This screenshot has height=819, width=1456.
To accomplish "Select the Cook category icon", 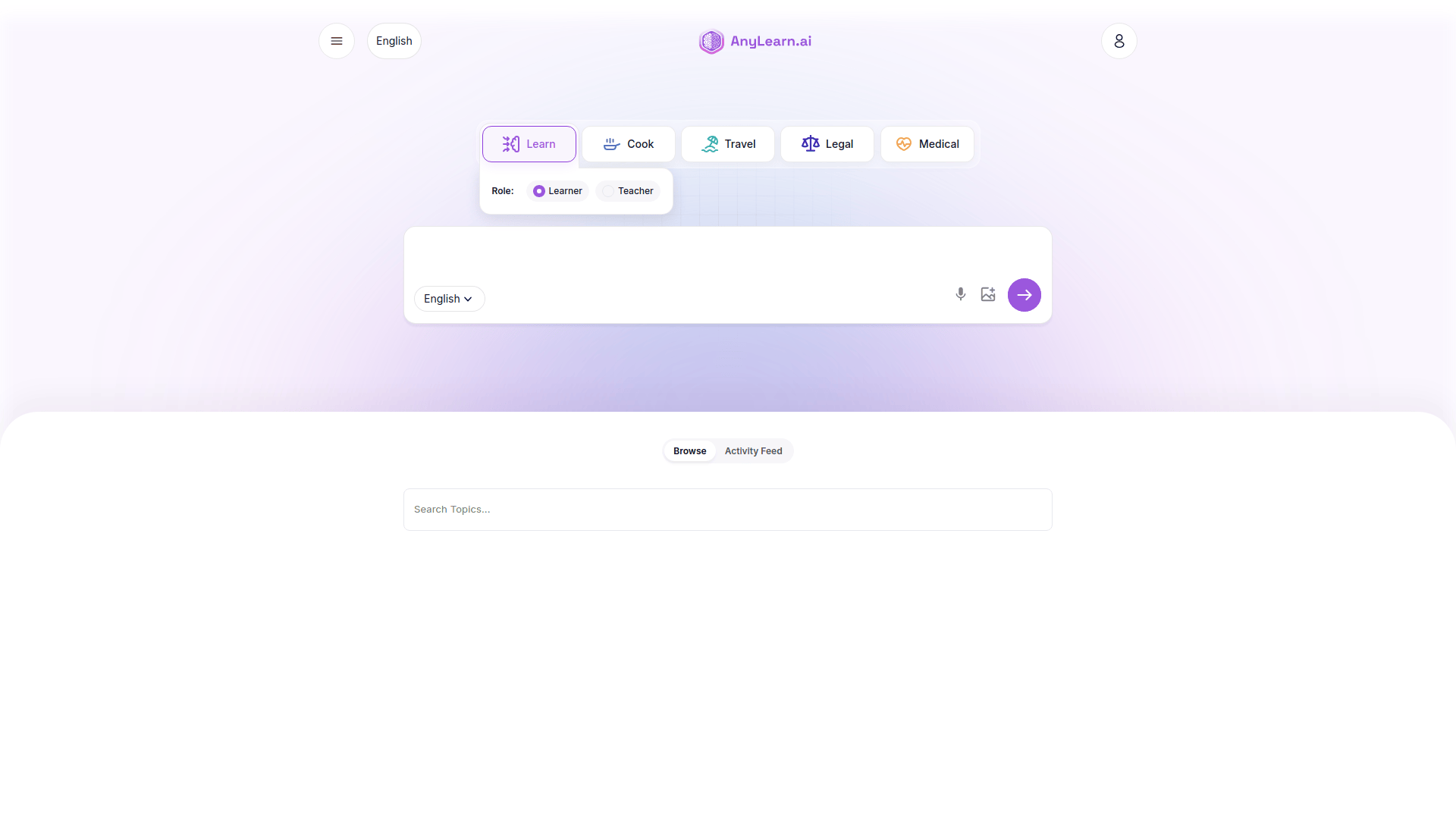I will (x=611, y=144).
